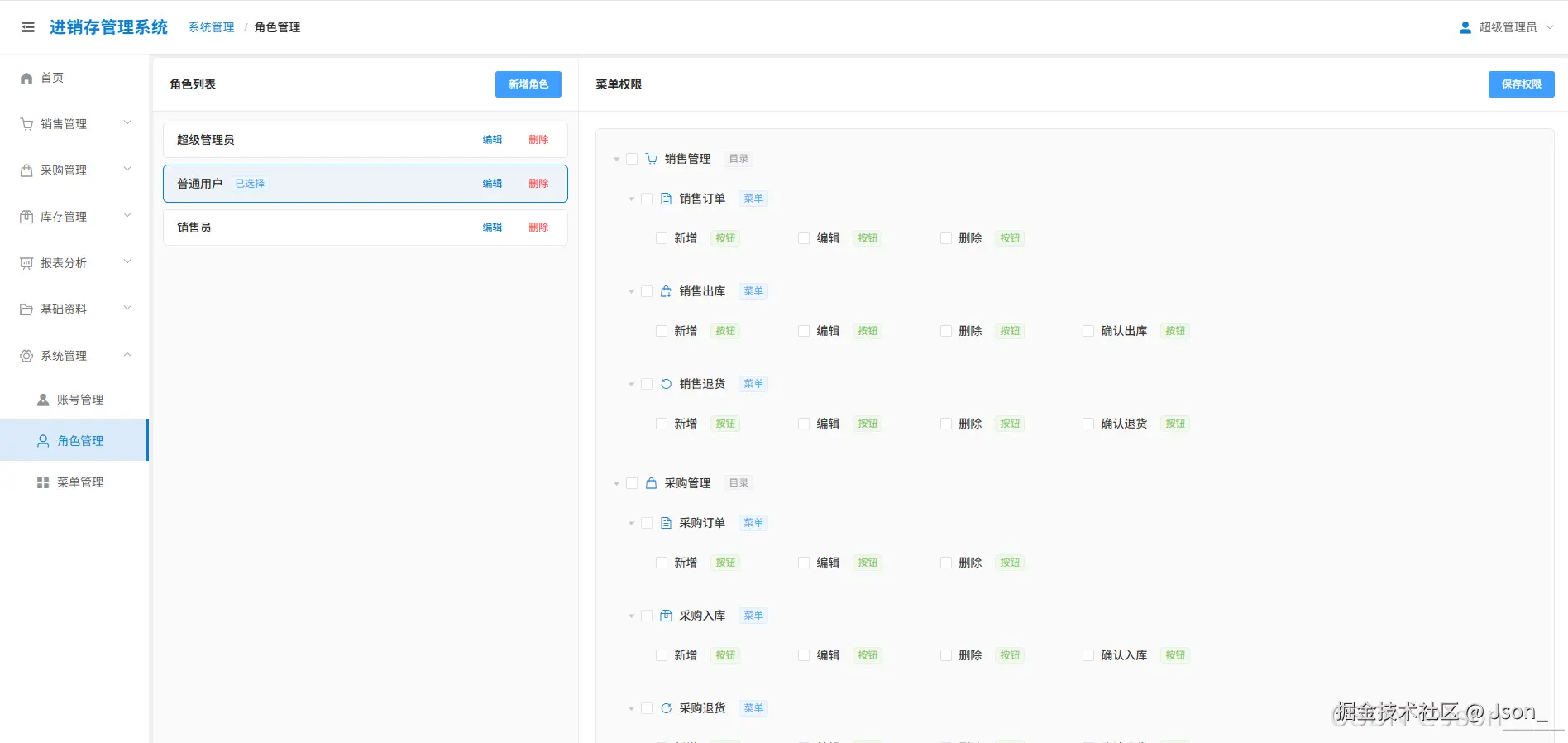This screenshot has width=1568, height=743.
Task: Click the gear icon for 系统管理 sidebar
Action: tap(26, 356)
